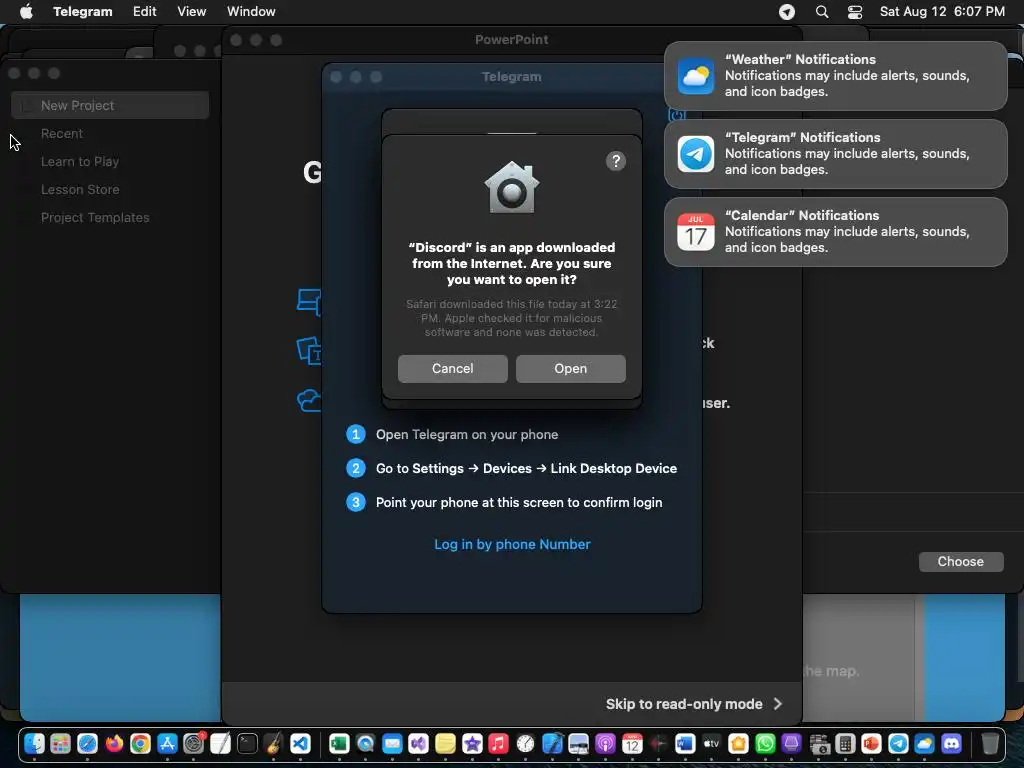Open Firefox from the dock
Image resolution: width=1024 pixels, height=768 pixels.
click(x=114, y=743)
